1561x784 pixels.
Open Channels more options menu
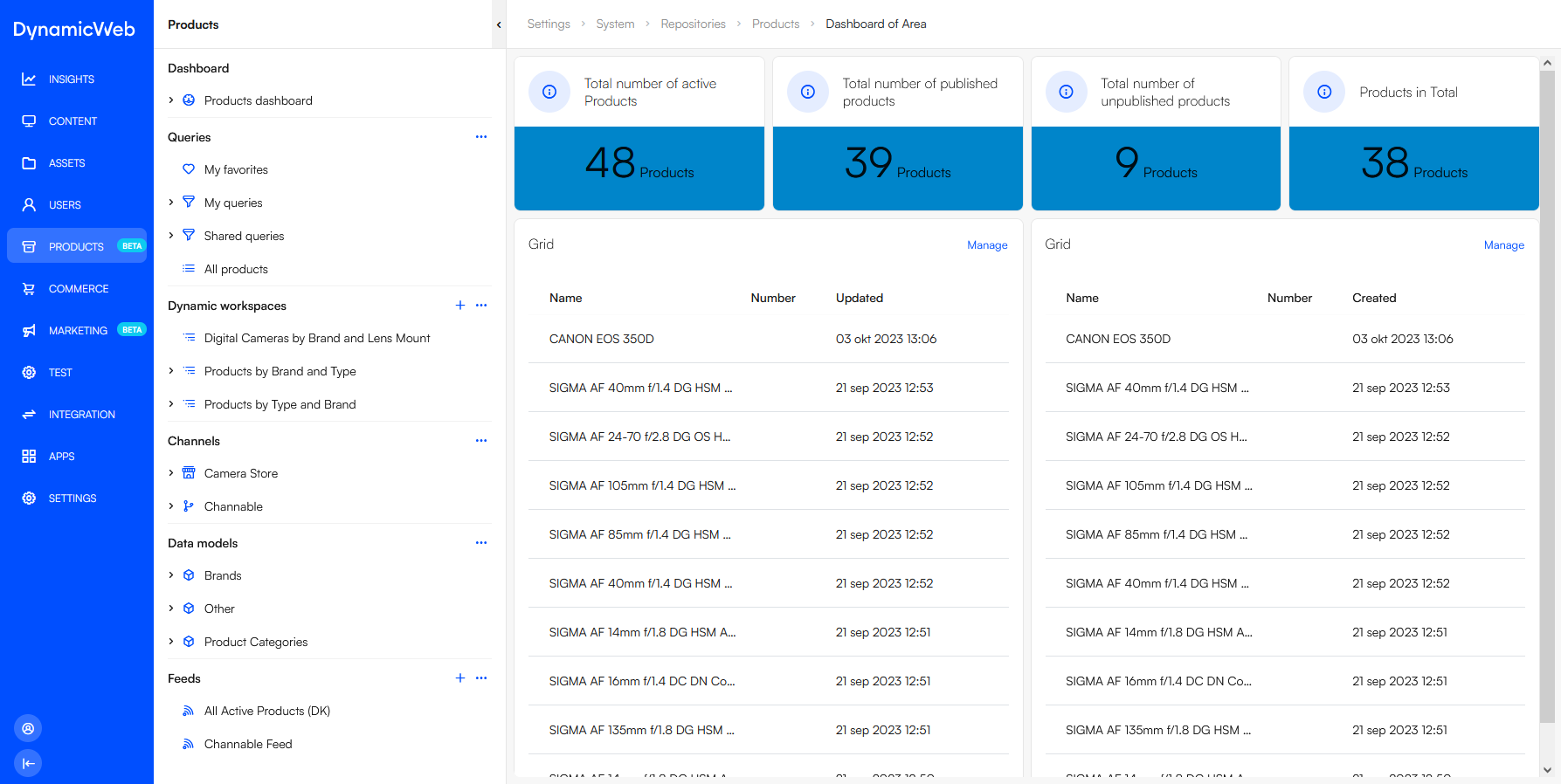click(x=481, y=441)
